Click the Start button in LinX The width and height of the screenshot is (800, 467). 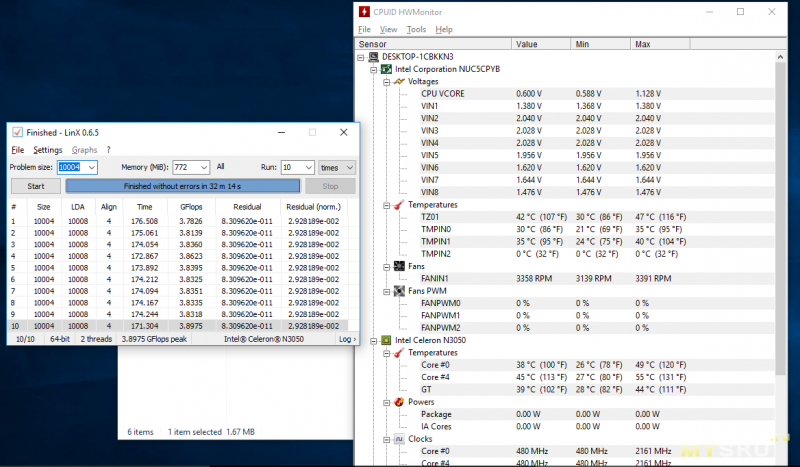(x=36, y=186)
